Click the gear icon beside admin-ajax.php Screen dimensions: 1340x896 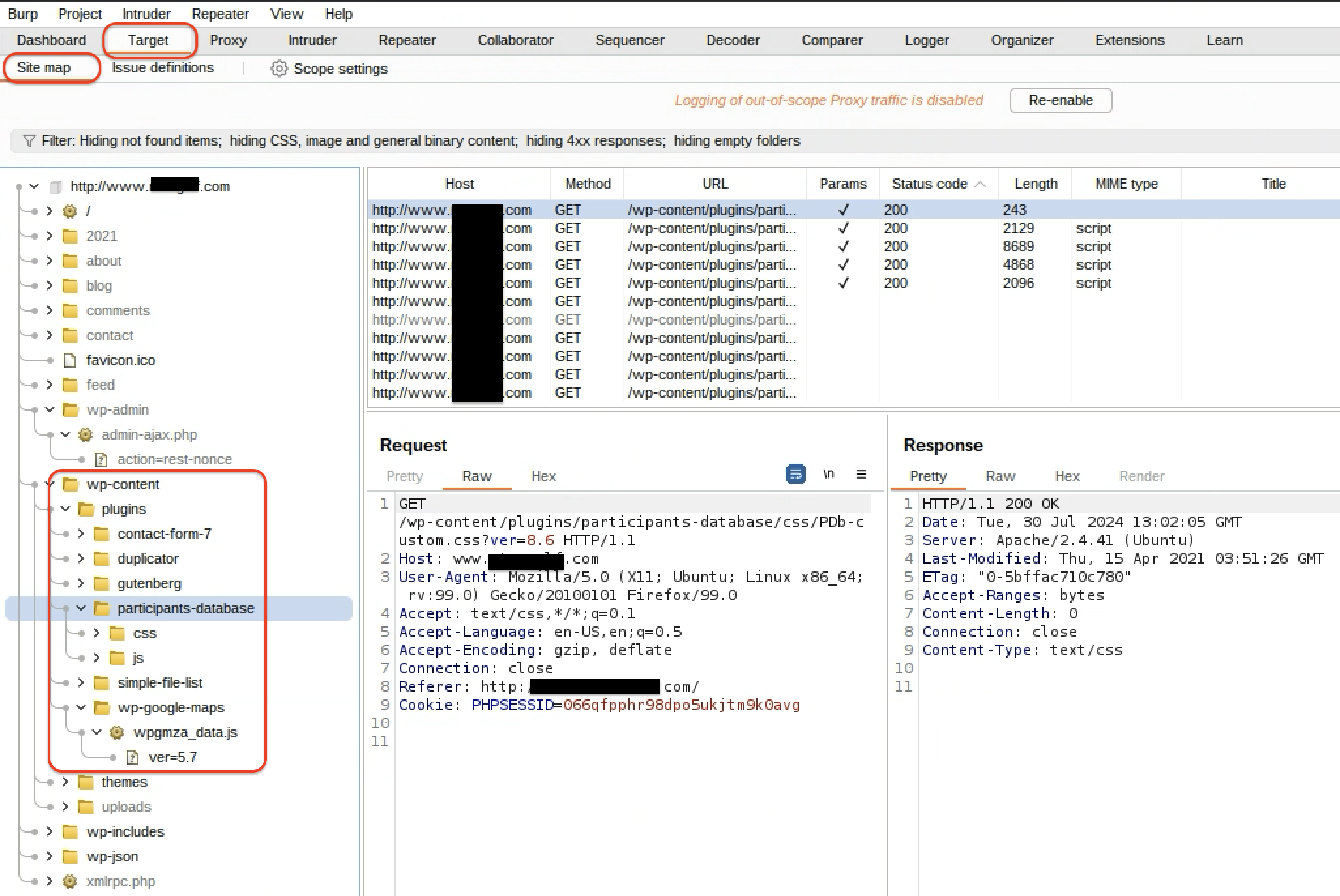pos(86,434)
